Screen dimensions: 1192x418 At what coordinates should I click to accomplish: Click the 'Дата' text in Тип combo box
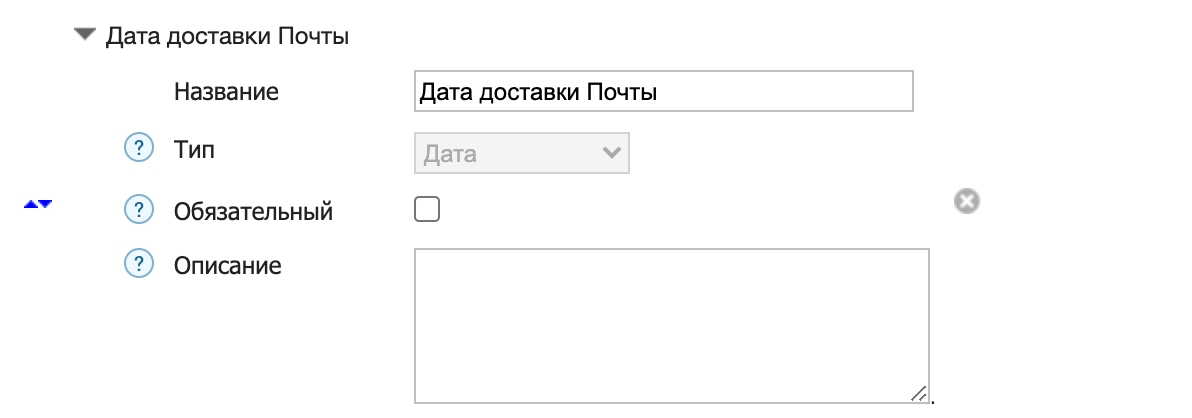coord(451,154)
